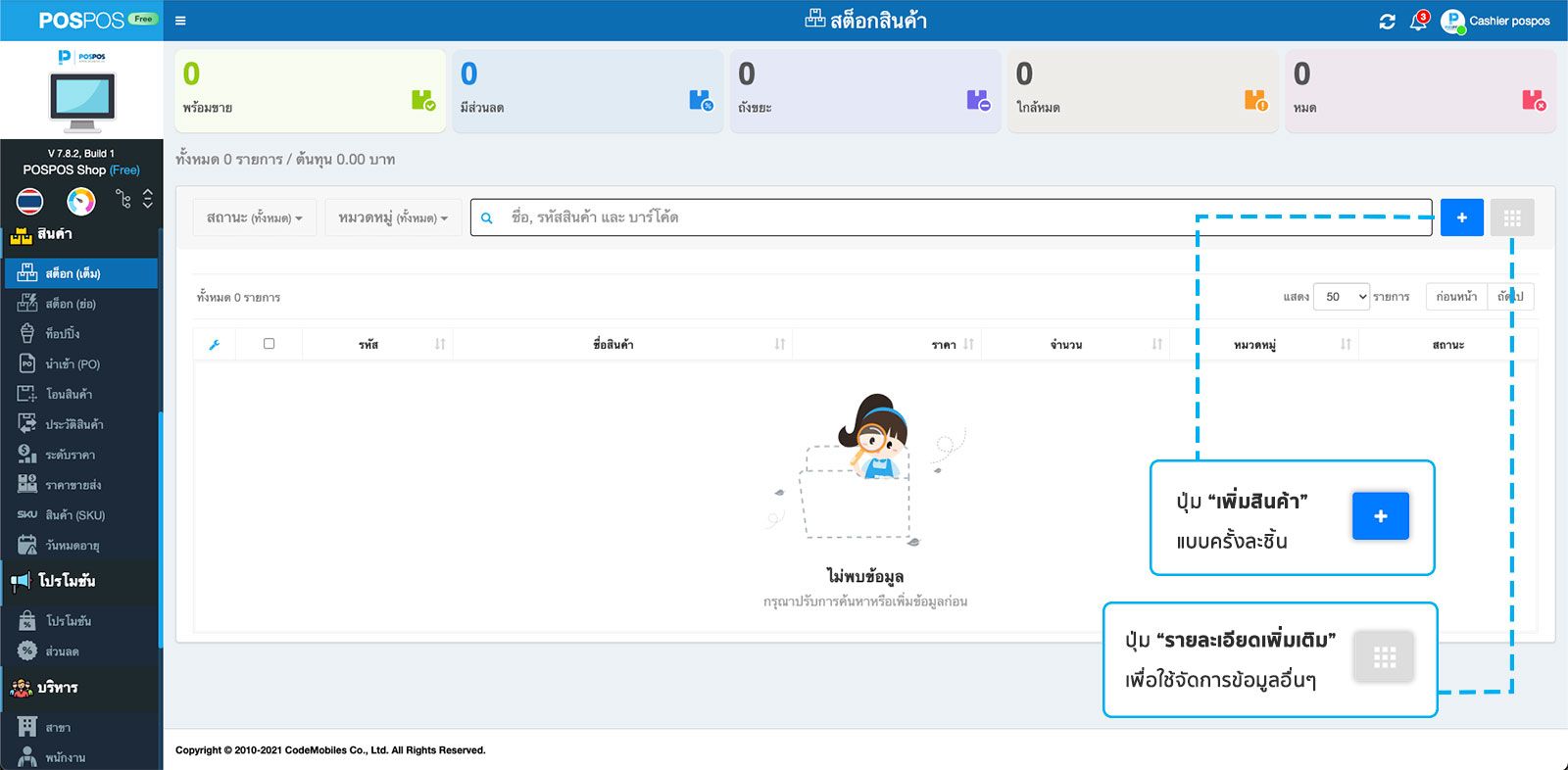Image resolution: width=1568 pixels, height=770 pixels.
Task: Open the notifications bell
Action: (x=1418, y=22)
